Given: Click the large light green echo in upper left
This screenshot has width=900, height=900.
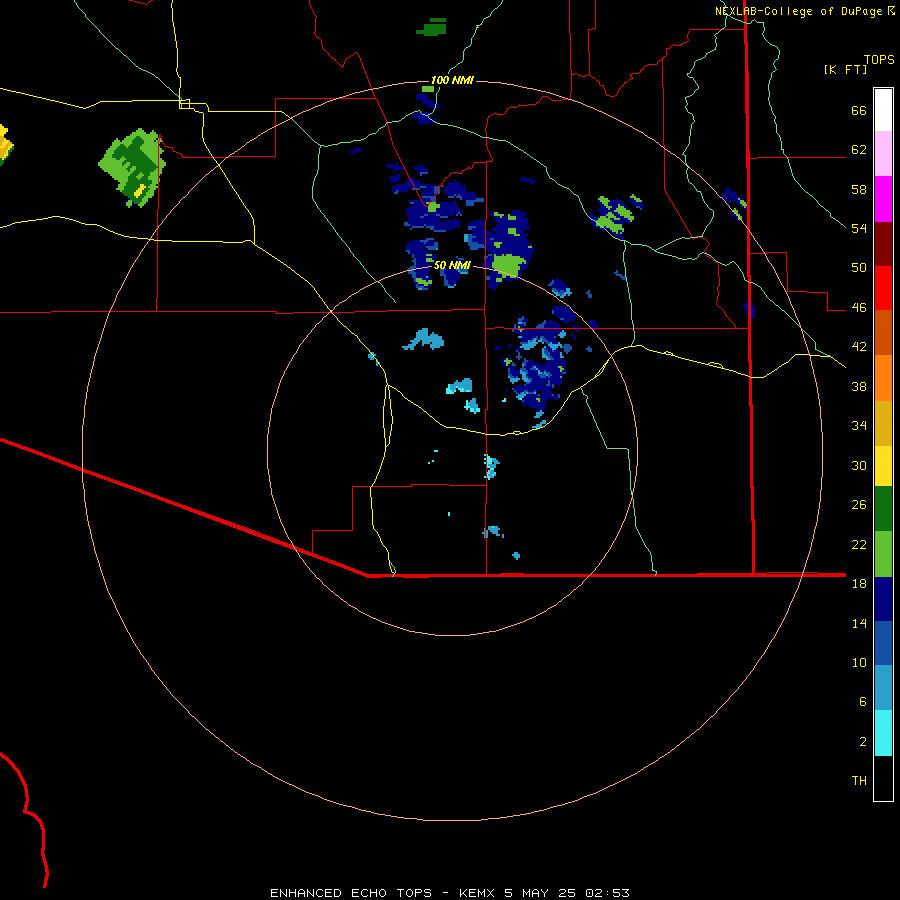Looking at the screenshot, I should pos(132,168).
